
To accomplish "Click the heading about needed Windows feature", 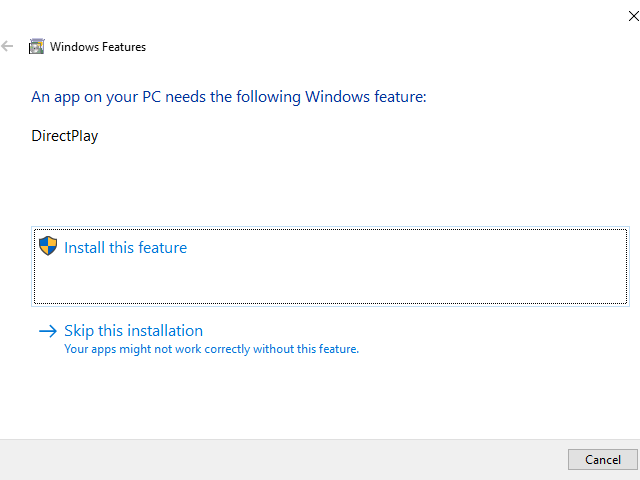I will tap(229, 97).
